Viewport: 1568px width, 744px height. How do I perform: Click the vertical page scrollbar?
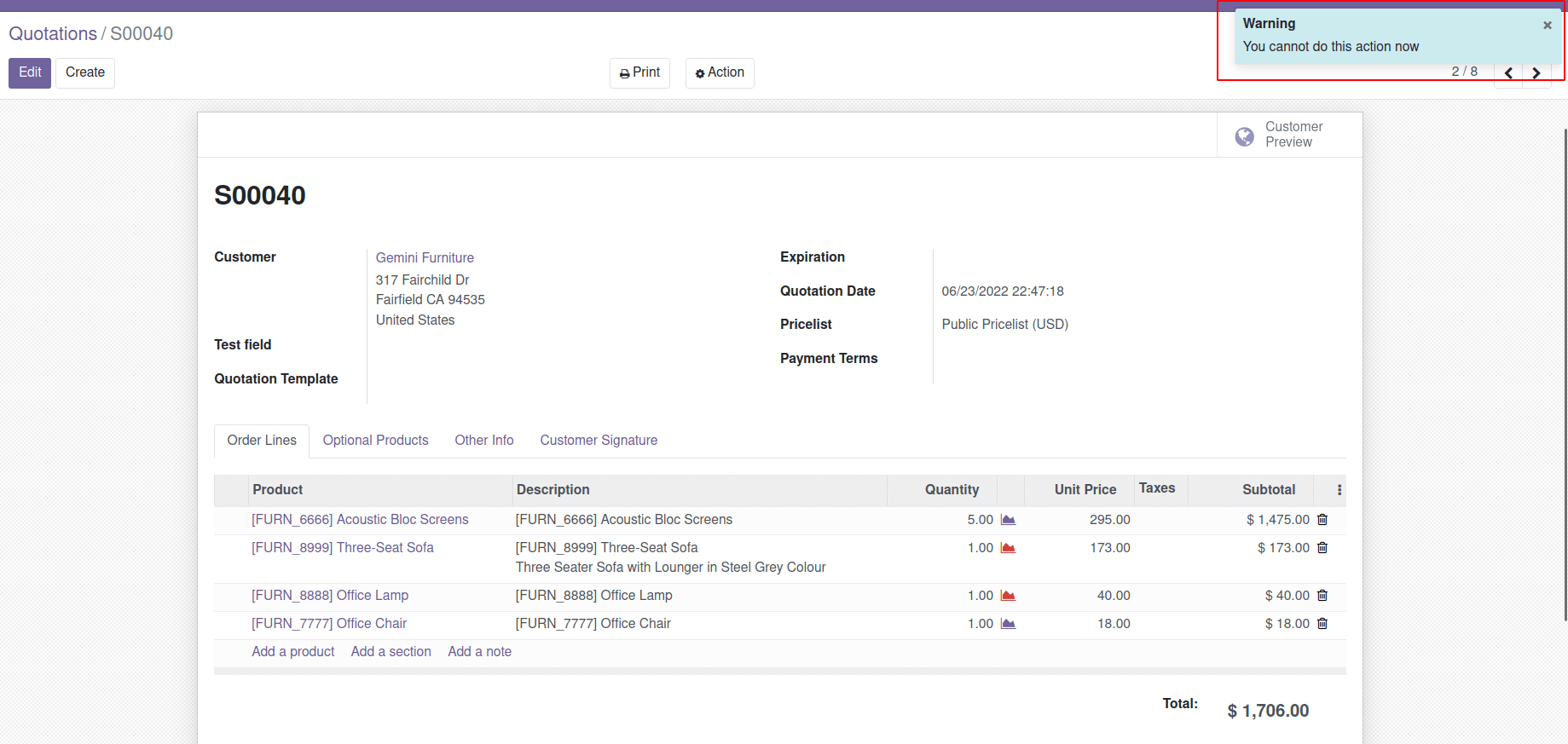coord(1565,375)
